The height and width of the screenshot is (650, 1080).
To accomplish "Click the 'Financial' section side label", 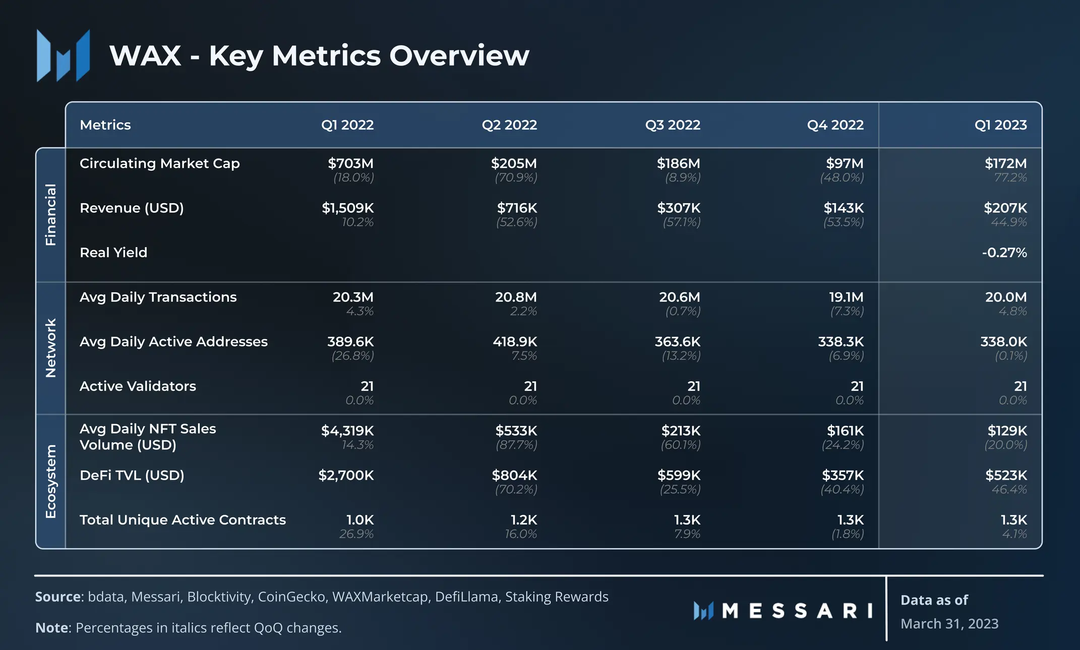I will (x=50, y=214).
